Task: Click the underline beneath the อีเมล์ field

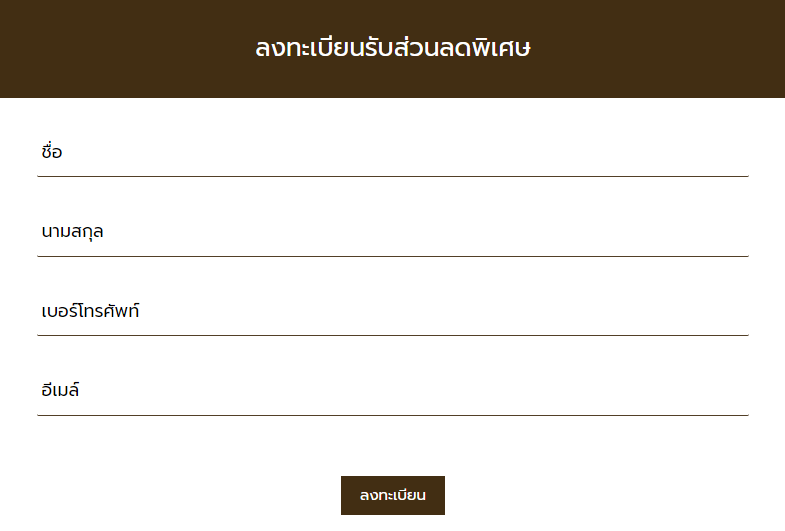Action: pos(392,414)
